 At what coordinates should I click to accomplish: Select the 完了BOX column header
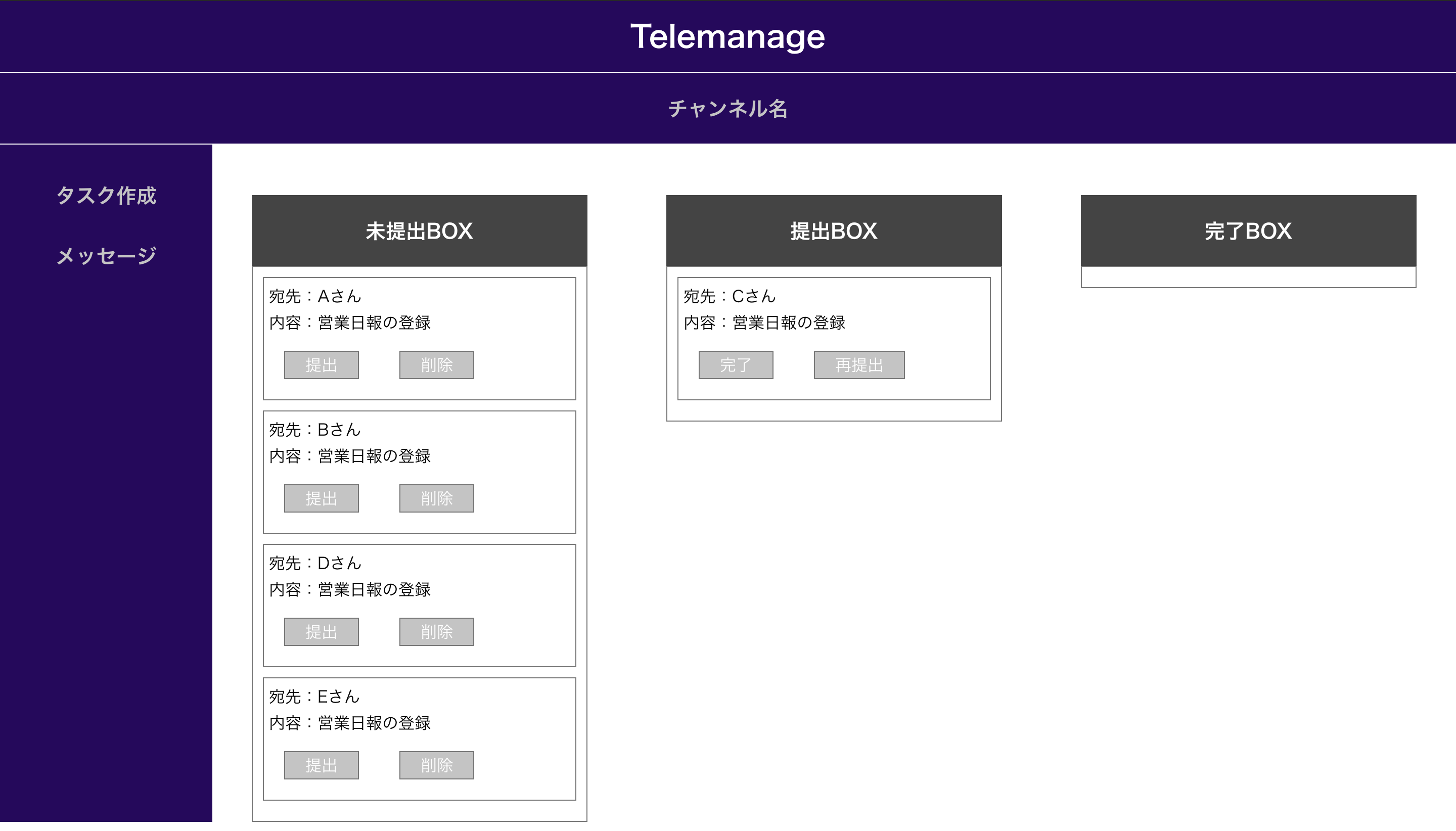click(x=1248, y=231)
